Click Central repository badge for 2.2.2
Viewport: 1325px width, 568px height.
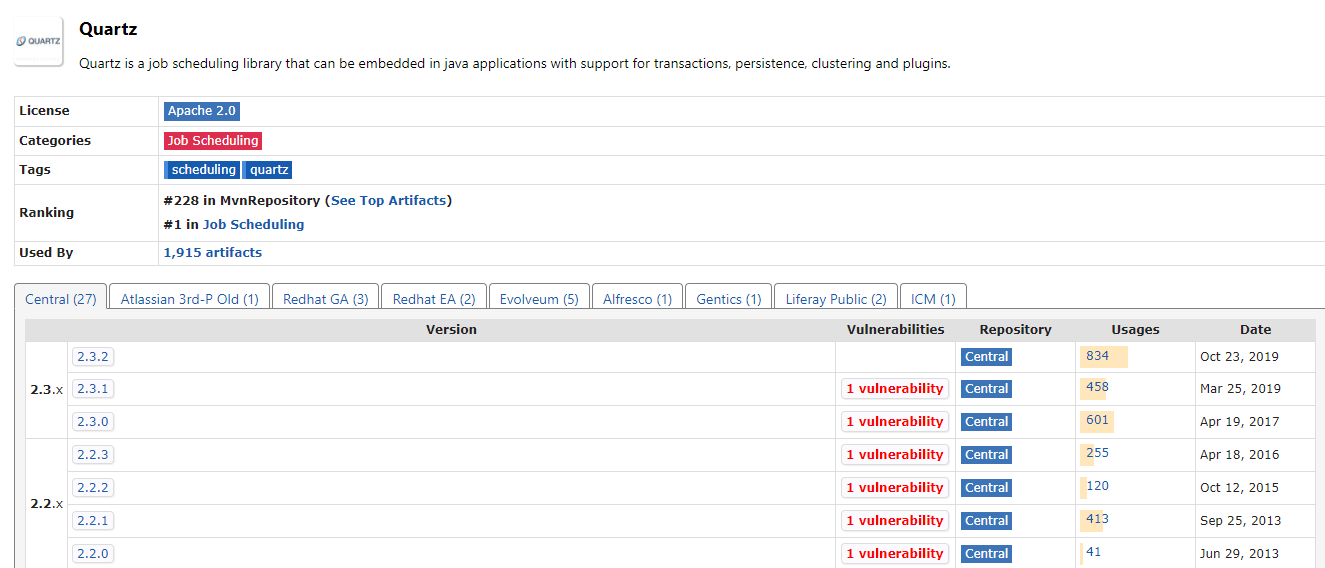point(986,488)
